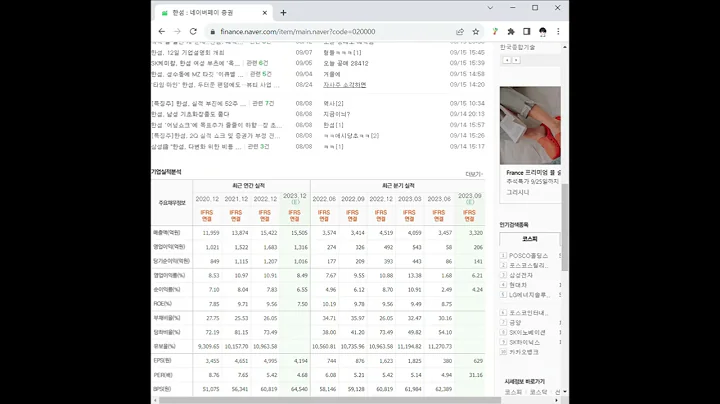Click the scroll-right arrow of horizontal scrollbar
Image resolution: width=720 pixels, height=404 pixels.
click(557, 400)
